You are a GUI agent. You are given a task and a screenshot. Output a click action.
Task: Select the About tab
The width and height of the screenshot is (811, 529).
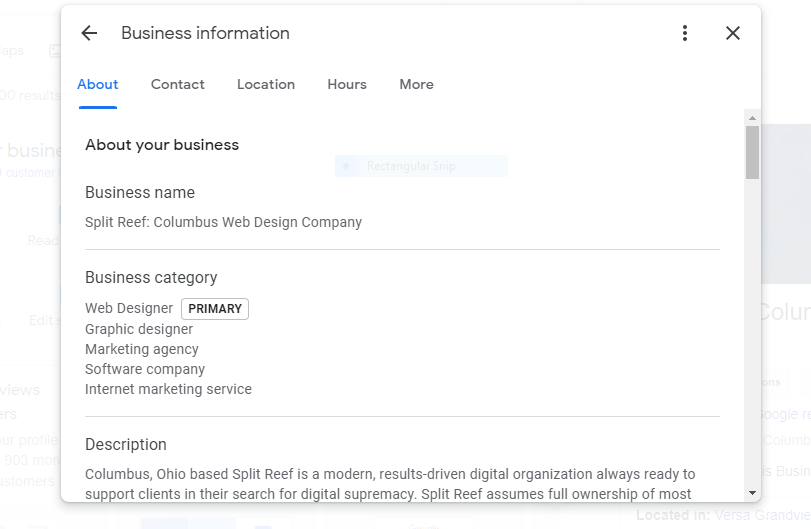tap(98, 84)
